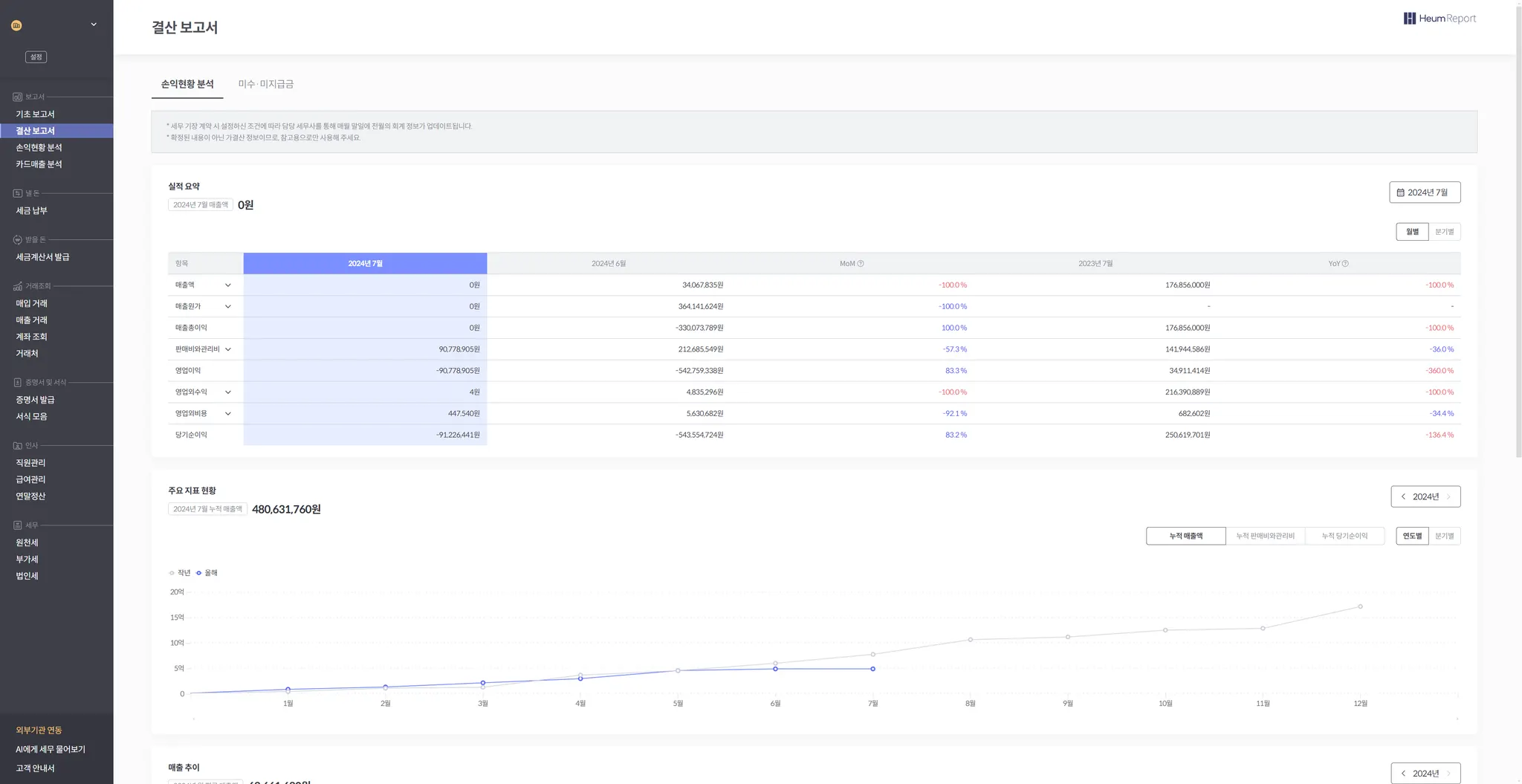
Task: Click the 증명서 및 서식 section icon
Action: (x=17, y=382)
